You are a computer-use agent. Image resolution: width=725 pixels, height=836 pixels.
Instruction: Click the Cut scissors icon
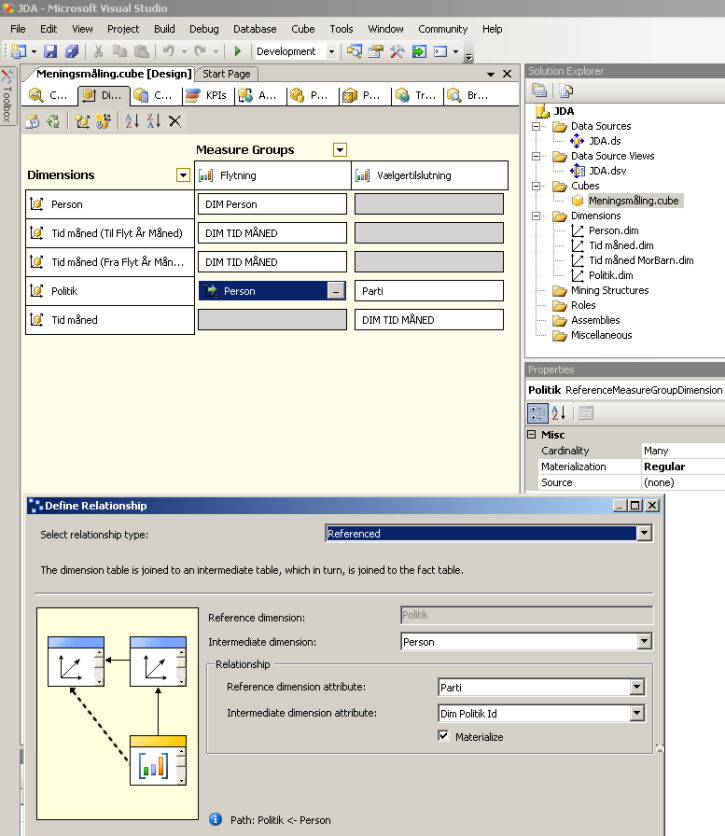click(98, 51)
